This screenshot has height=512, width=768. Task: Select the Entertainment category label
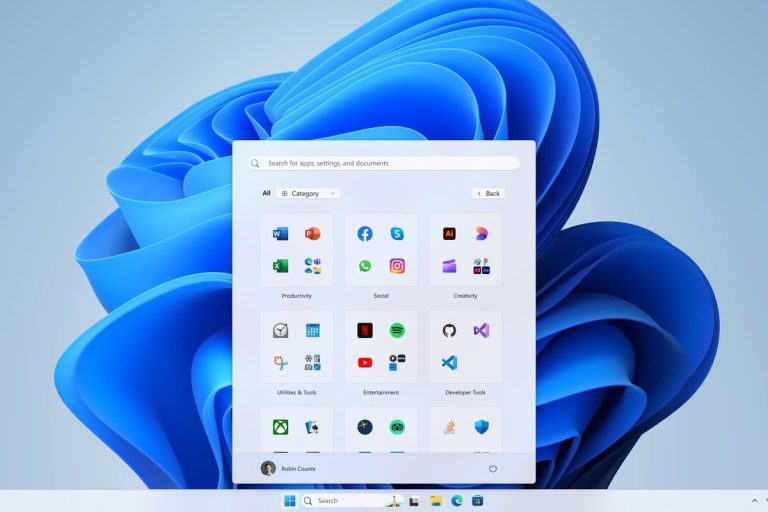[381, 392]
